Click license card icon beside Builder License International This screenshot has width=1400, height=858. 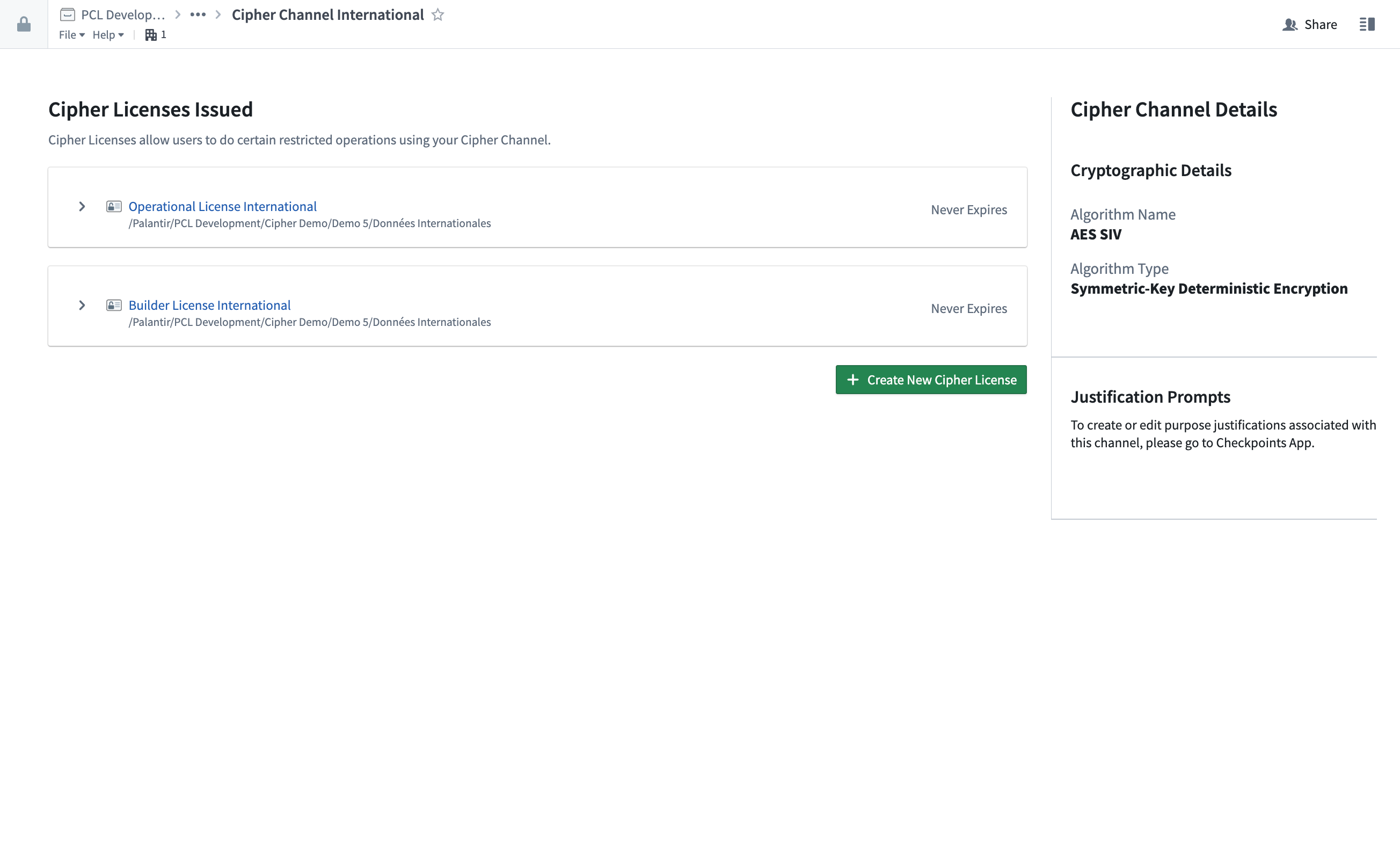114,305
